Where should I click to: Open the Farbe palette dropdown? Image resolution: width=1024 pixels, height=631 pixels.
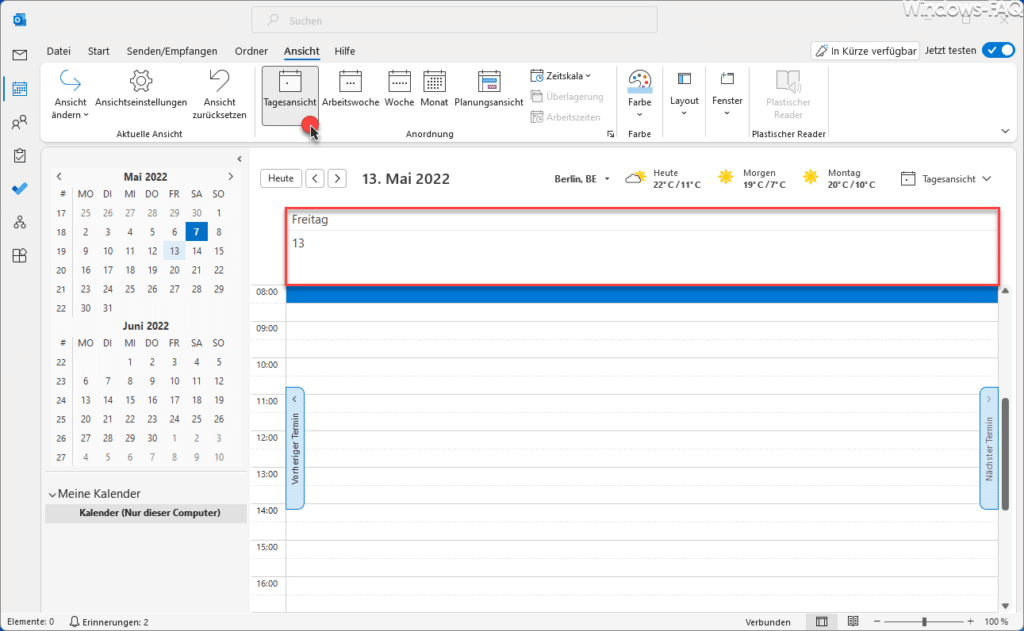tap(639, 94)
